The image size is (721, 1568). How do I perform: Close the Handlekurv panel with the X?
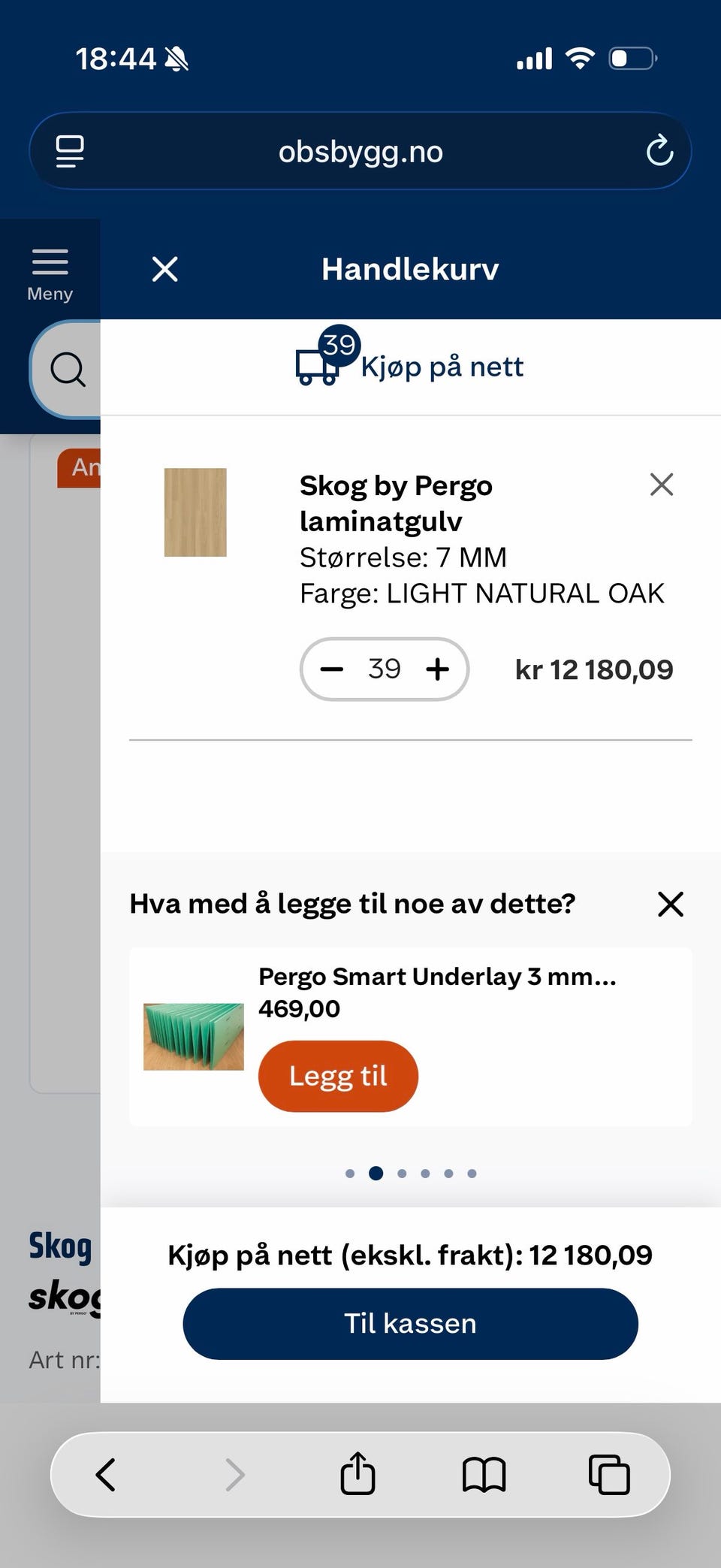[164, 269]
